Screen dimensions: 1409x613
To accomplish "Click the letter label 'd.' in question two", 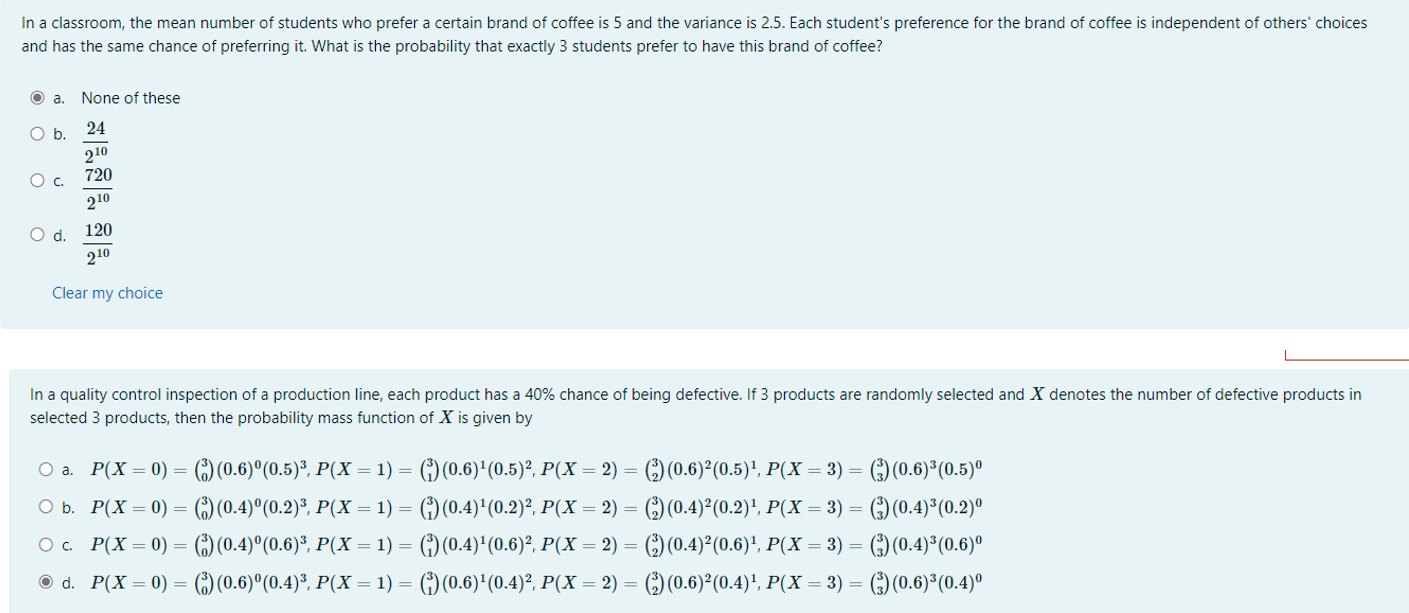I will click(x=66, y=581).
